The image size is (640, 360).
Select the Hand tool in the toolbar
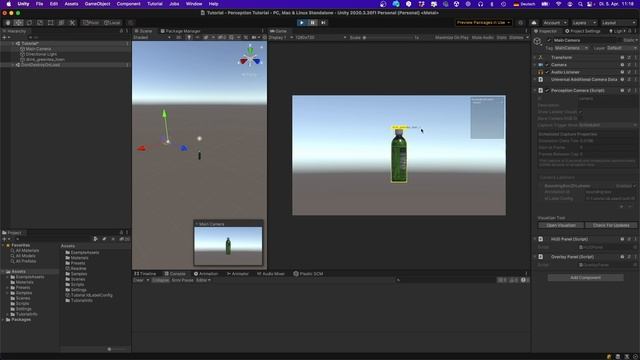coord(8,23)
